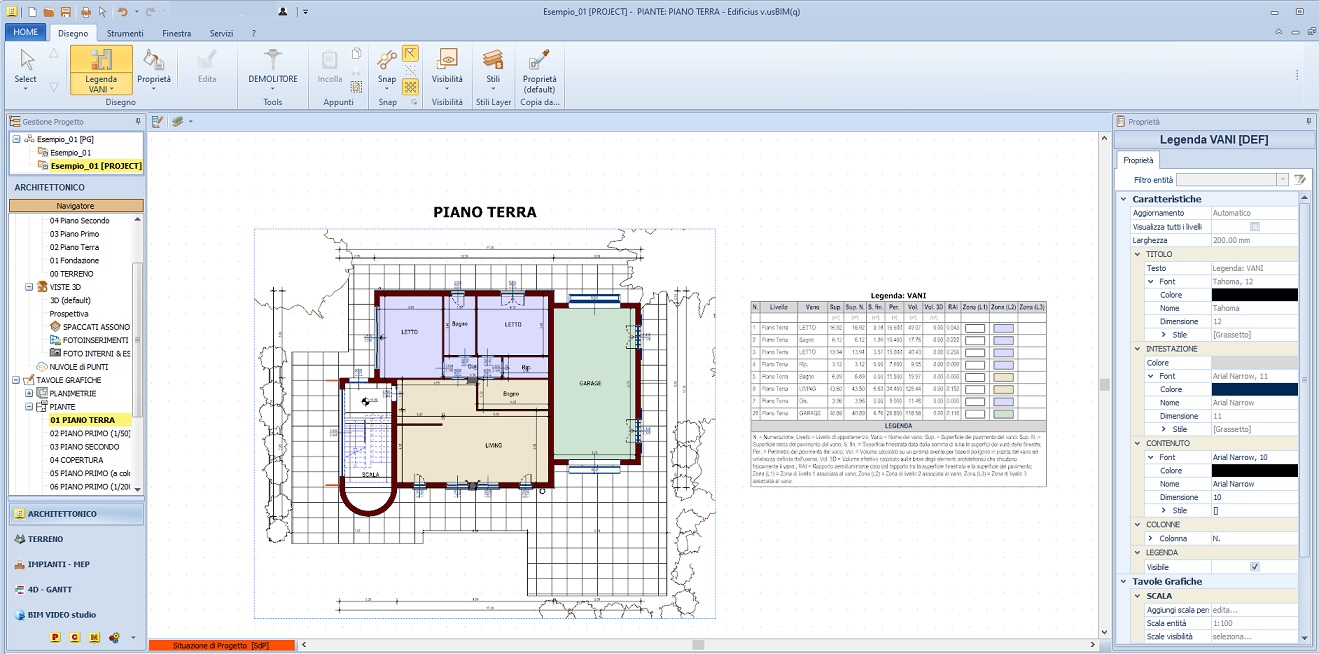Click the Snap tool icon
The image size is (1319, 654).
[x=386, y=60]
